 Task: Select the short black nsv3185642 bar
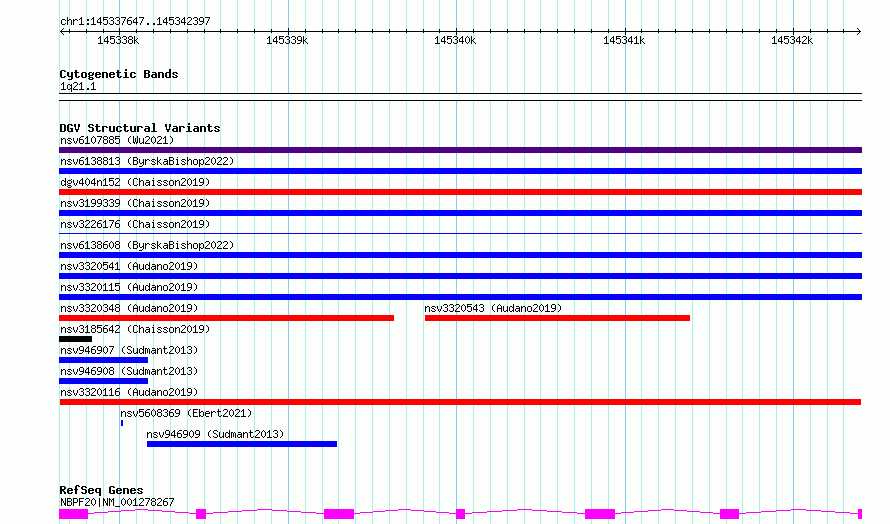tap(75, 339)
